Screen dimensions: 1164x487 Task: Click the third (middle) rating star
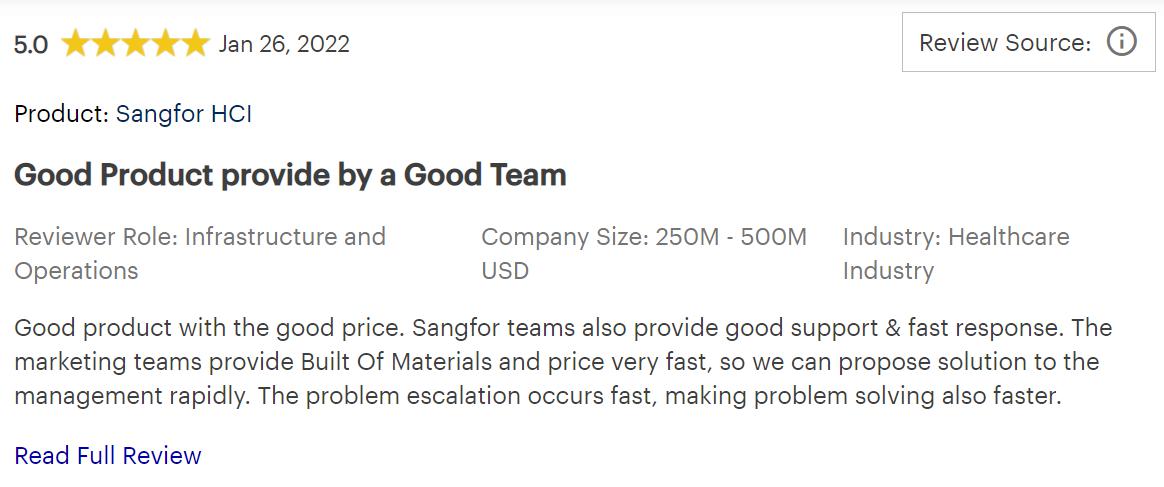pos(135,44)
